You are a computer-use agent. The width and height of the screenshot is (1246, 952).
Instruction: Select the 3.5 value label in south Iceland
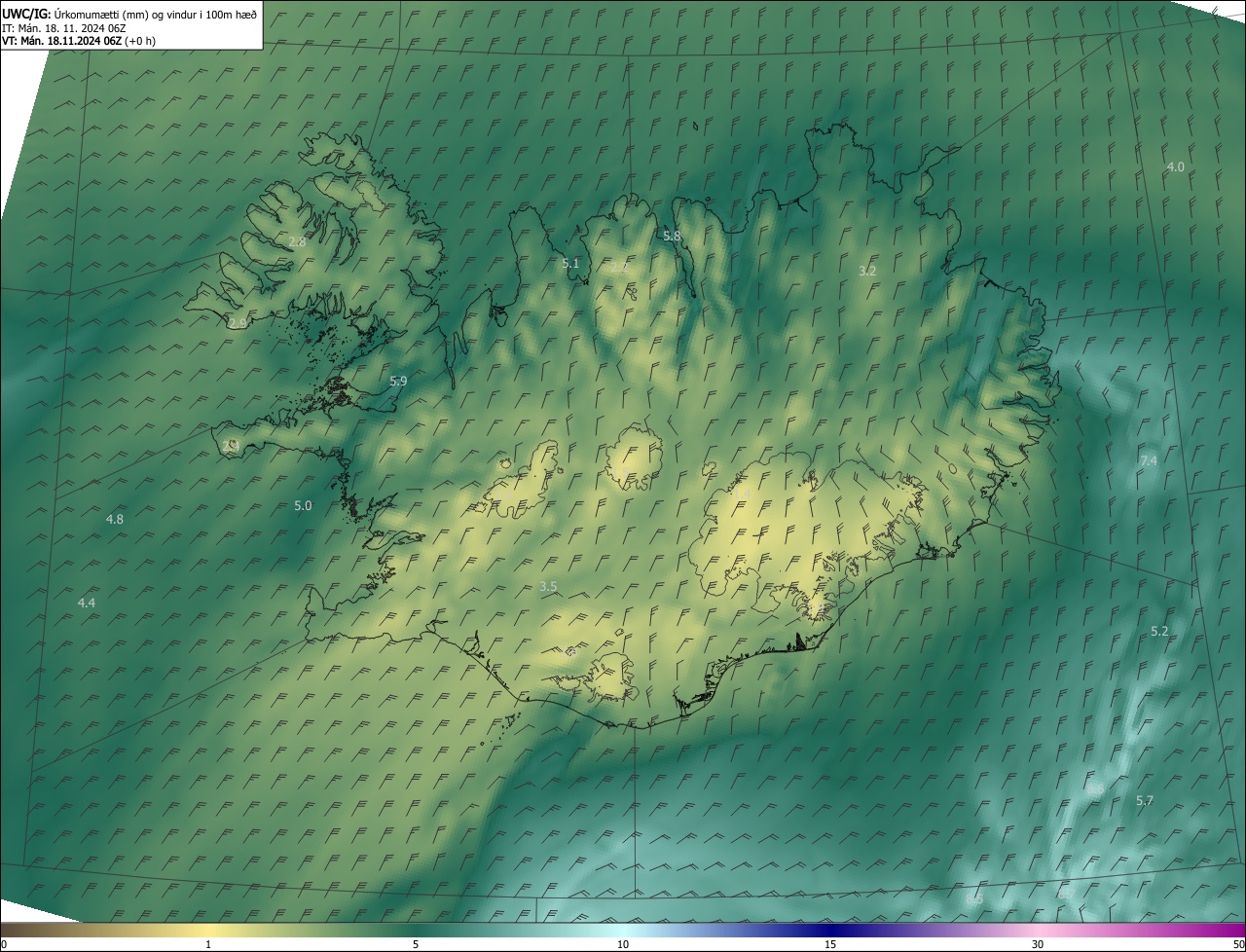(548, 587)
